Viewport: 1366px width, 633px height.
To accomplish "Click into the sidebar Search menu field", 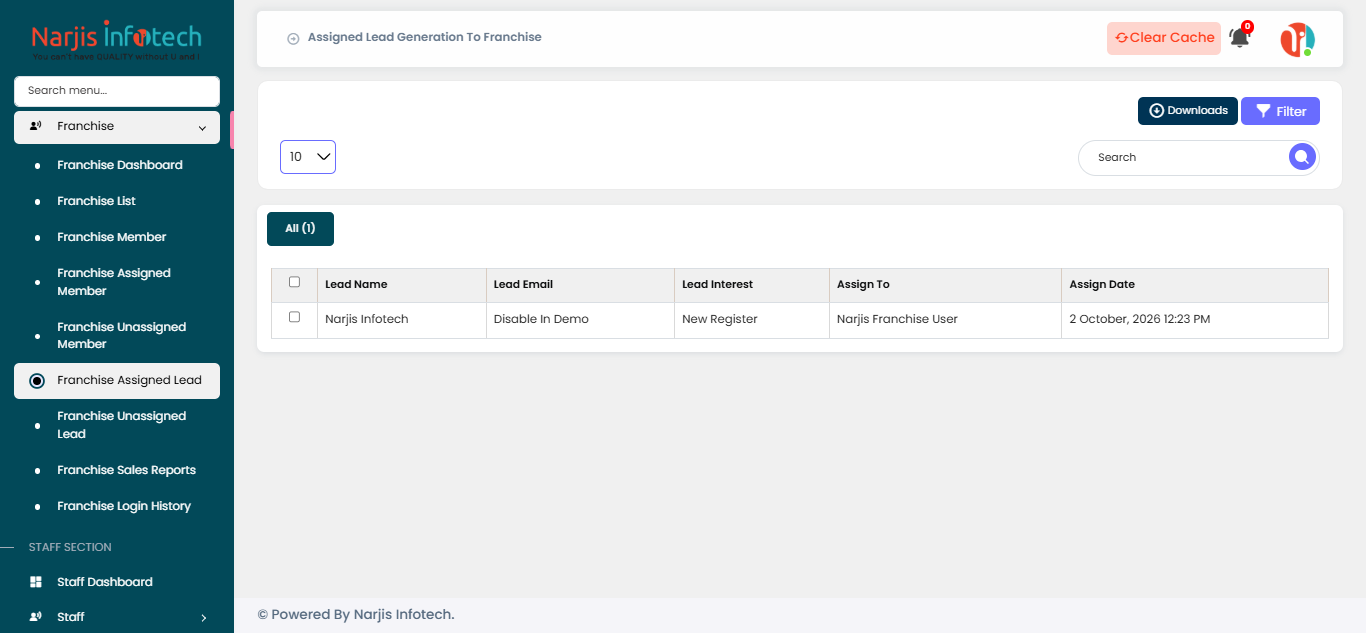I will pyautogui.click(x=117, y=91).
